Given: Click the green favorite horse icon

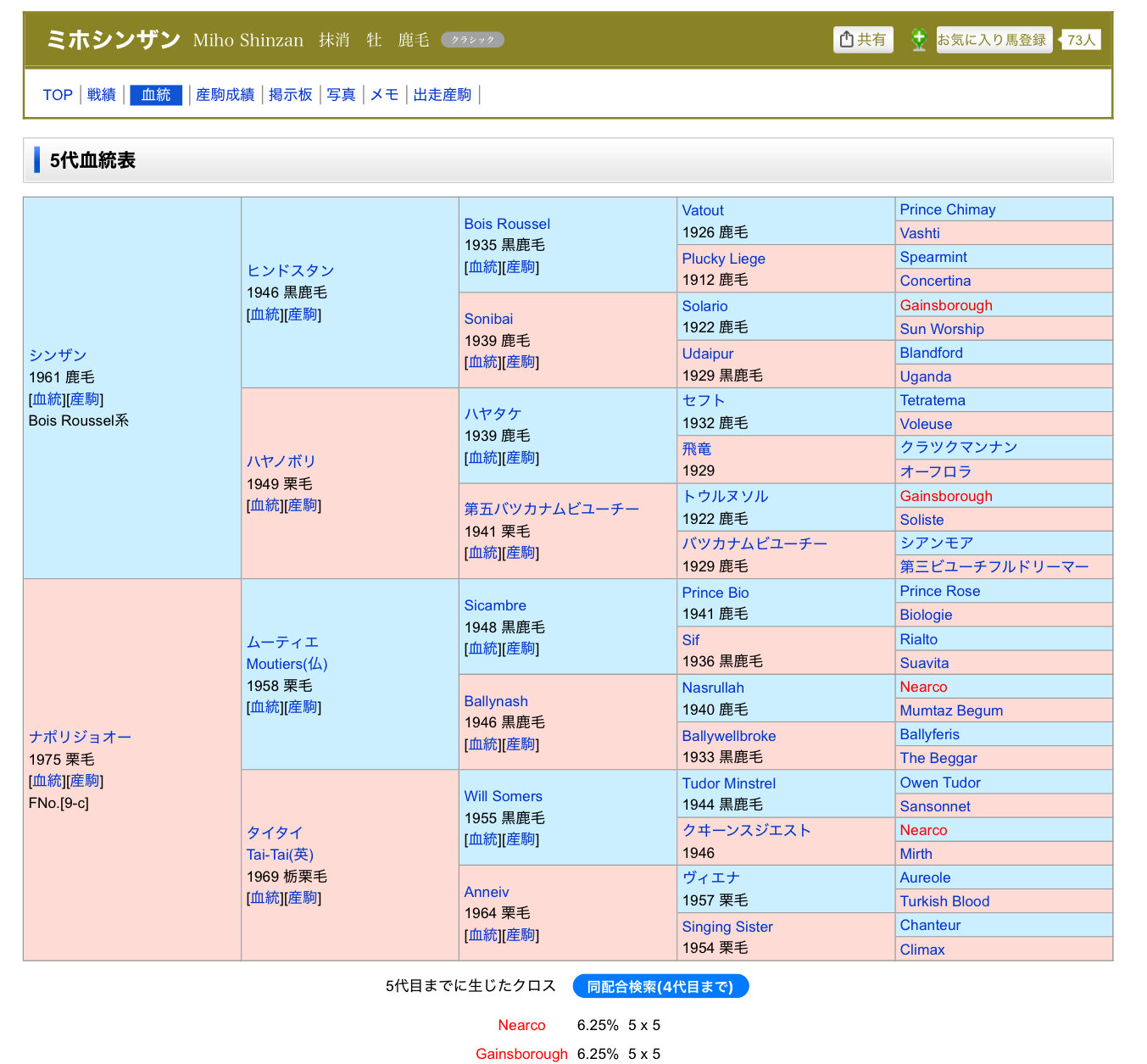Looking at the screenshot, I should (x=918, y=40).
